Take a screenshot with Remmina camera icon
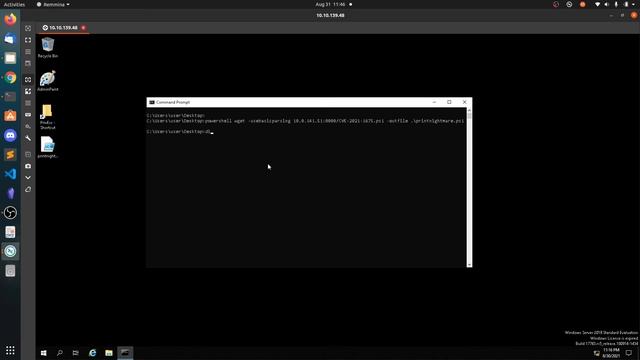The image size is (640, 360). pos(28,166)
